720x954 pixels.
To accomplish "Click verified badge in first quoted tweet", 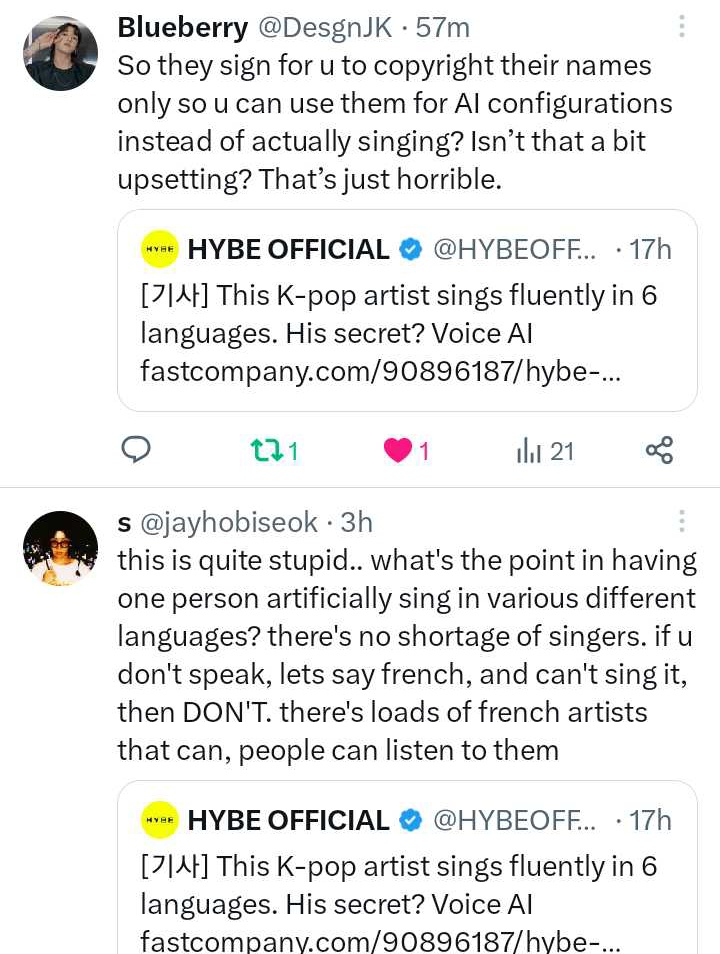I will tap(411, 250).
